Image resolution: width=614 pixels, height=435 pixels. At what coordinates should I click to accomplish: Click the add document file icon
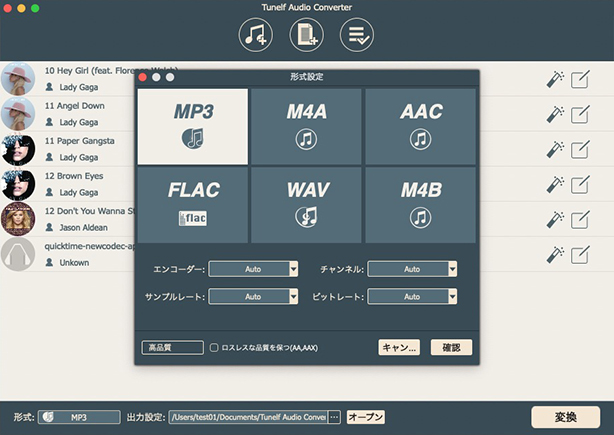click(306, 35)
